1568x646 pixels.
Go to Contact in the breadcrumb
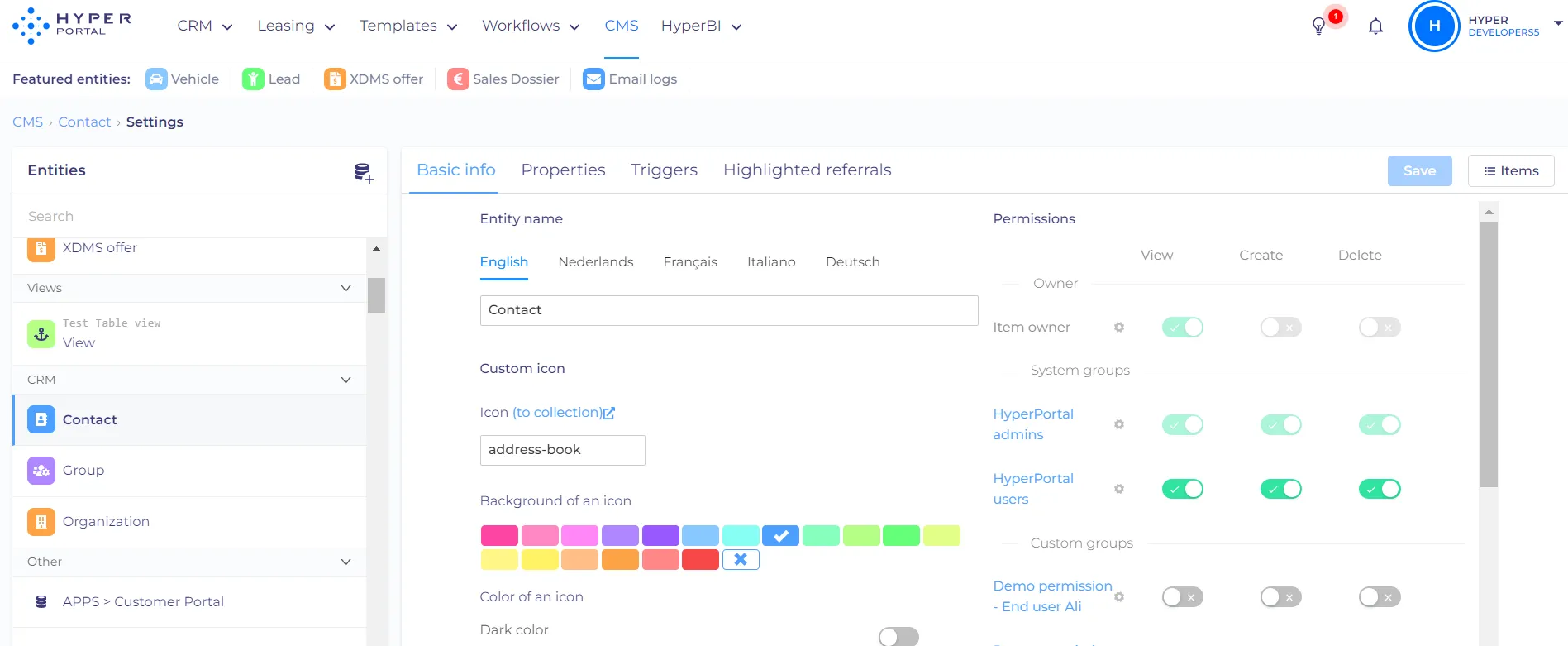(x=84, y=122)
